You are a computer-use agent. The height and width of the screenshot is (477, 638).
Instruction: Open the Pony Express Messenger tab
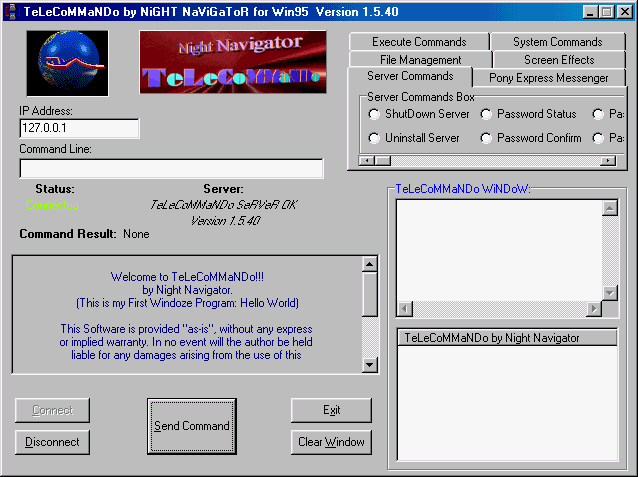(549, 78)
